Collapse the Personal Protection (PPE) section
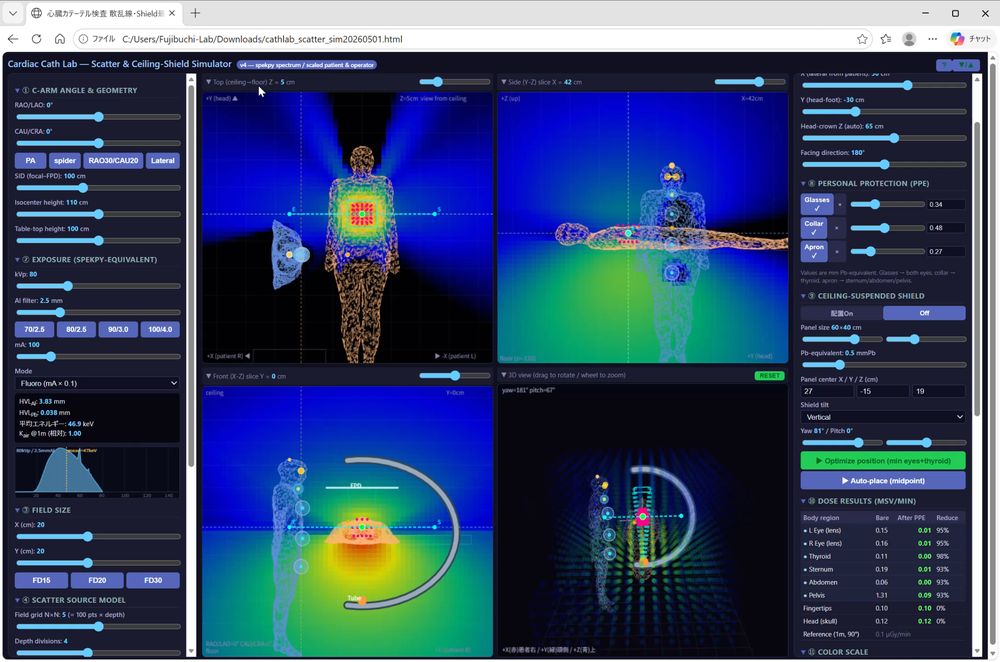 pyautogui.click(x=865, y=184)
